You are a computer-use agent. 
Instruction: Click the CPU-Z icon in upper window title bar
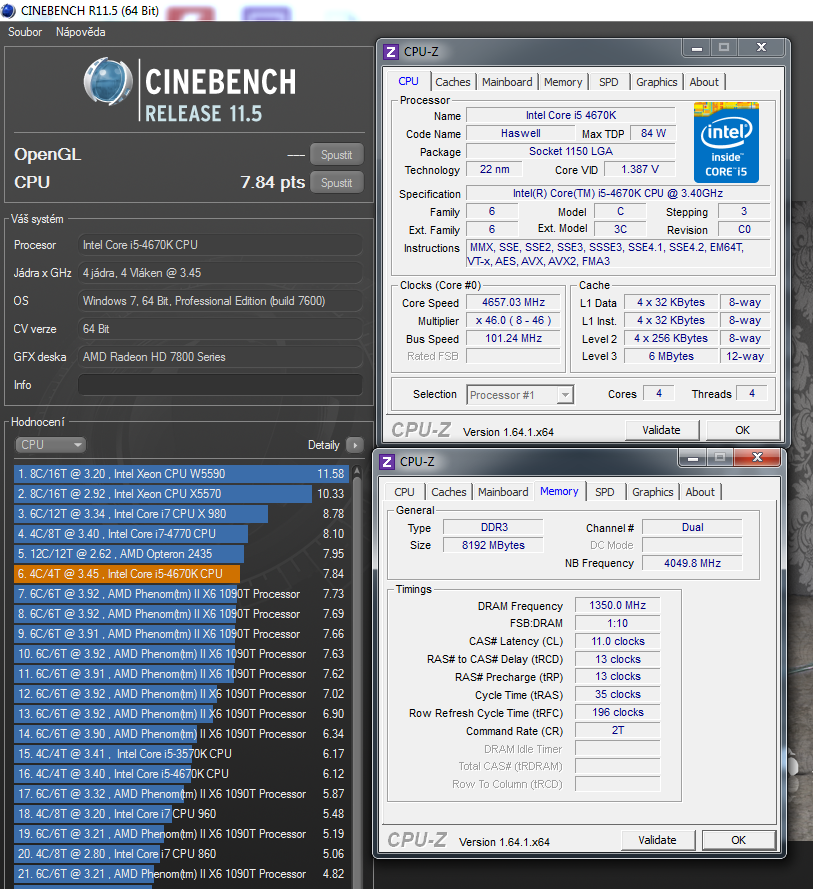[x=391, y=52]
